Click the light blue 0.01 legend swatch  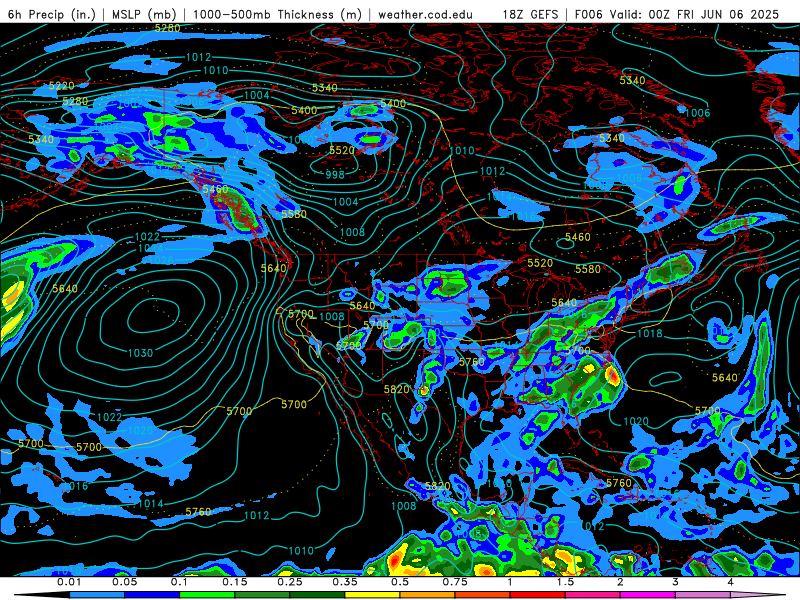click(x=97, y=595)
